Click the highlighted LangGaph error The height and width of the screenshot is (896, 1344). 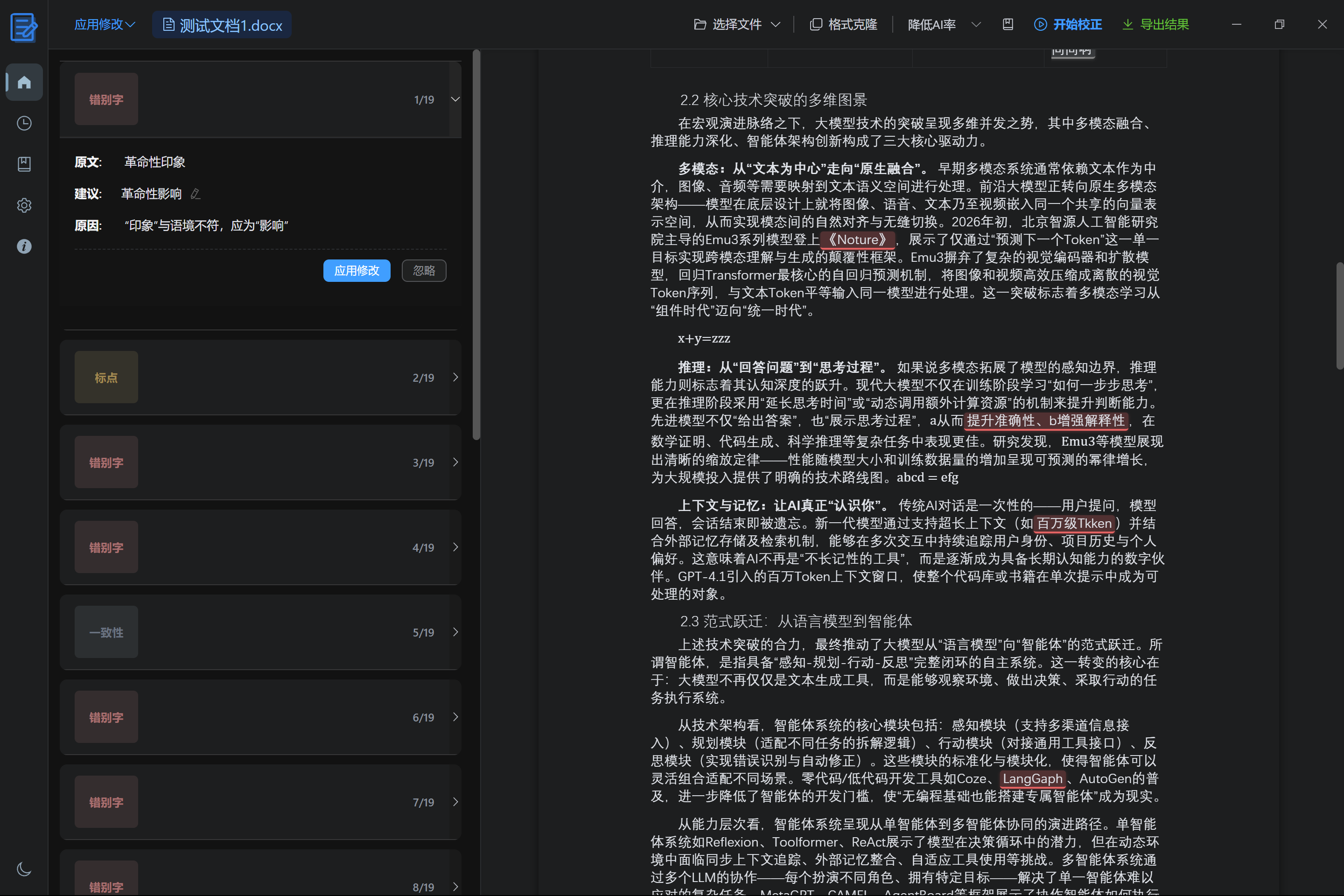[x=1033, y=779]
